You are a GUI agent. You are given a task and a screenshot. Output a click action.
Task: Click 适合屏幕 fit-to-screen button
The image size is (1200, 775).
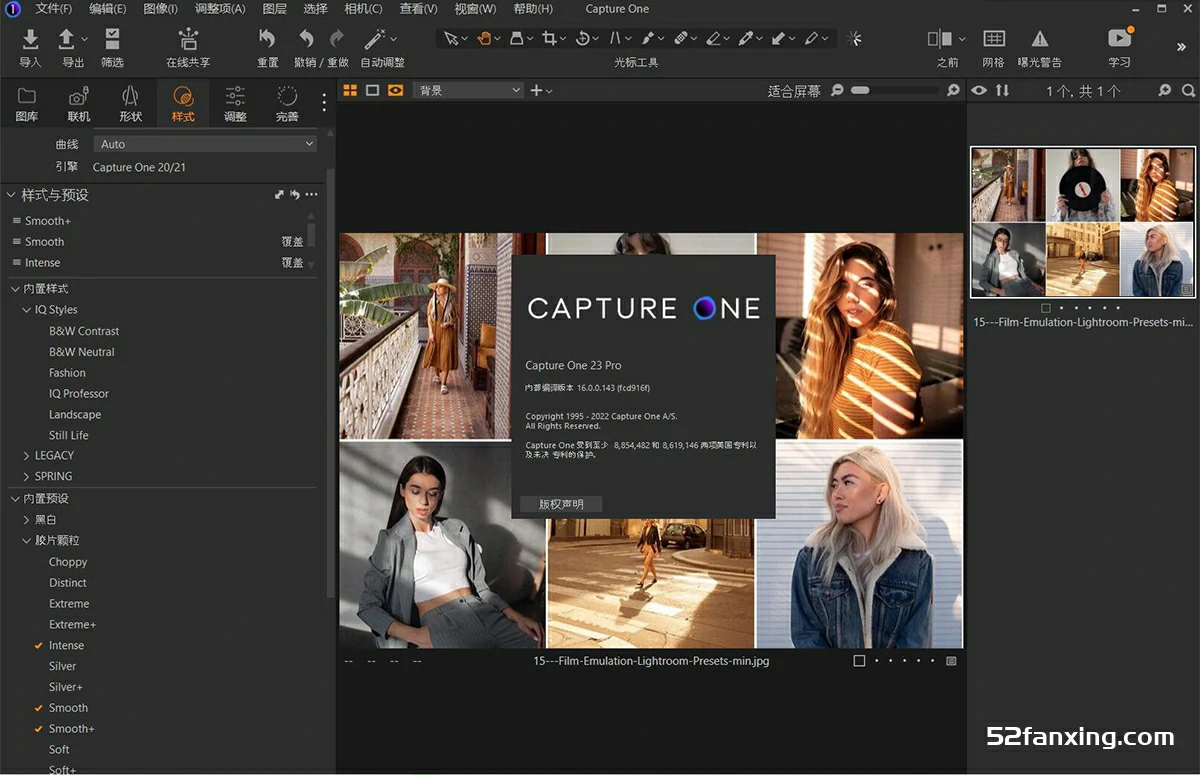pyautogui.click(x=794, y=91)
